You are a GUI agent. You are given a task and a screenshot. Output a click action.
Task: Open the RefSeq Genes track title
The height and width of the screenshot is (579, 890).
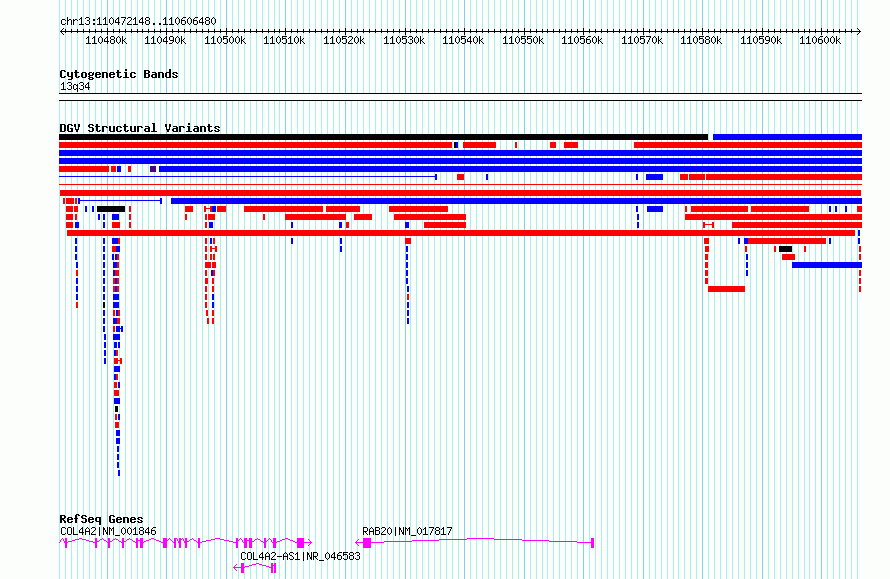coord(101,519)
